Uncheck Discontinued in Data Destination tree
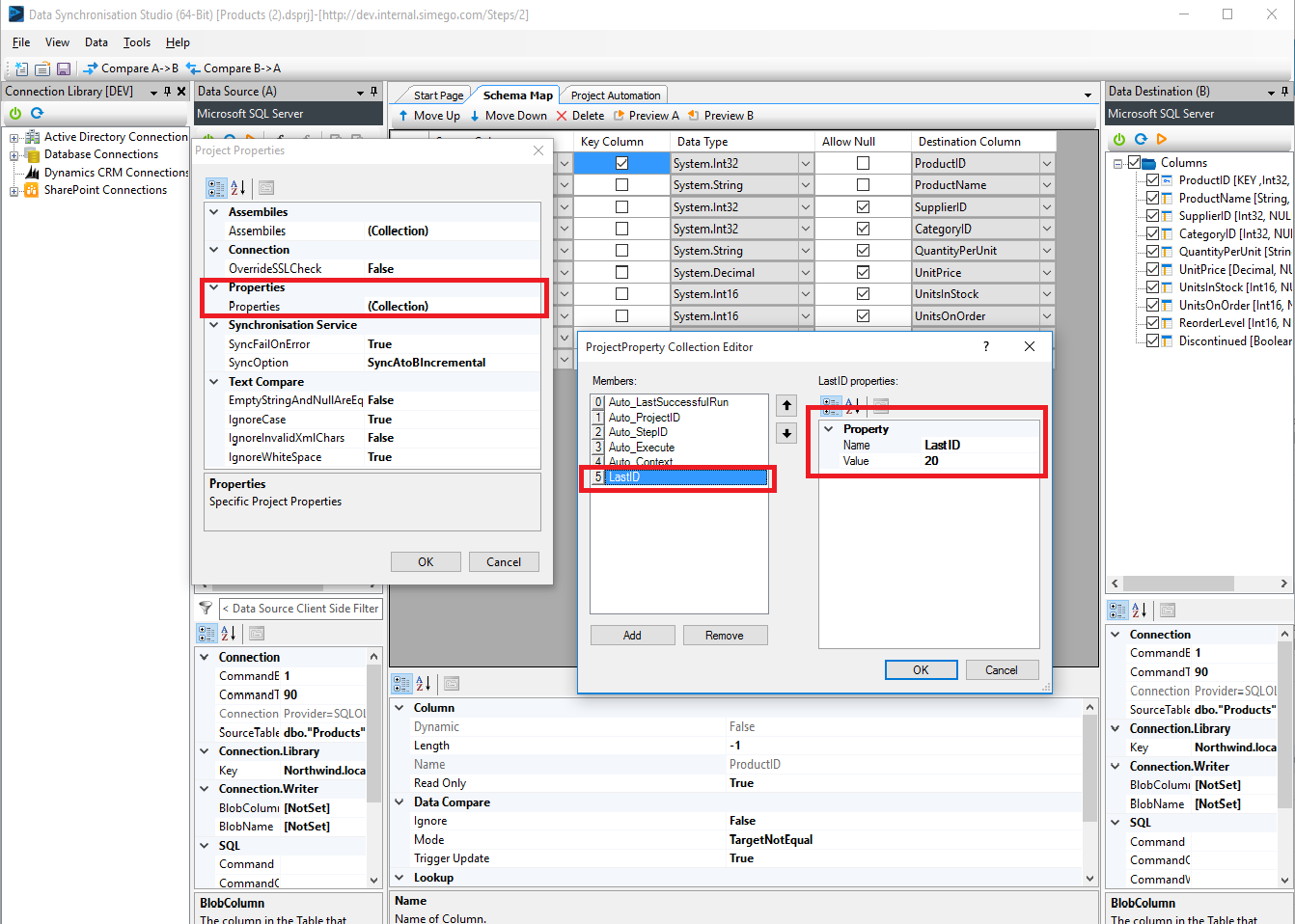This screenshot has width=1295, height=924. pyautogui.click(x=1152, y=340)
